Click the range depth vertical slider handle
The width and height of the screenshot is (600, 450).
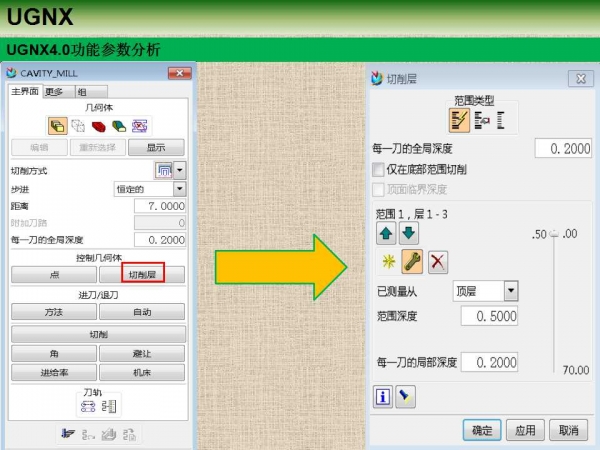pyautogui.click(x=554, y=233)
